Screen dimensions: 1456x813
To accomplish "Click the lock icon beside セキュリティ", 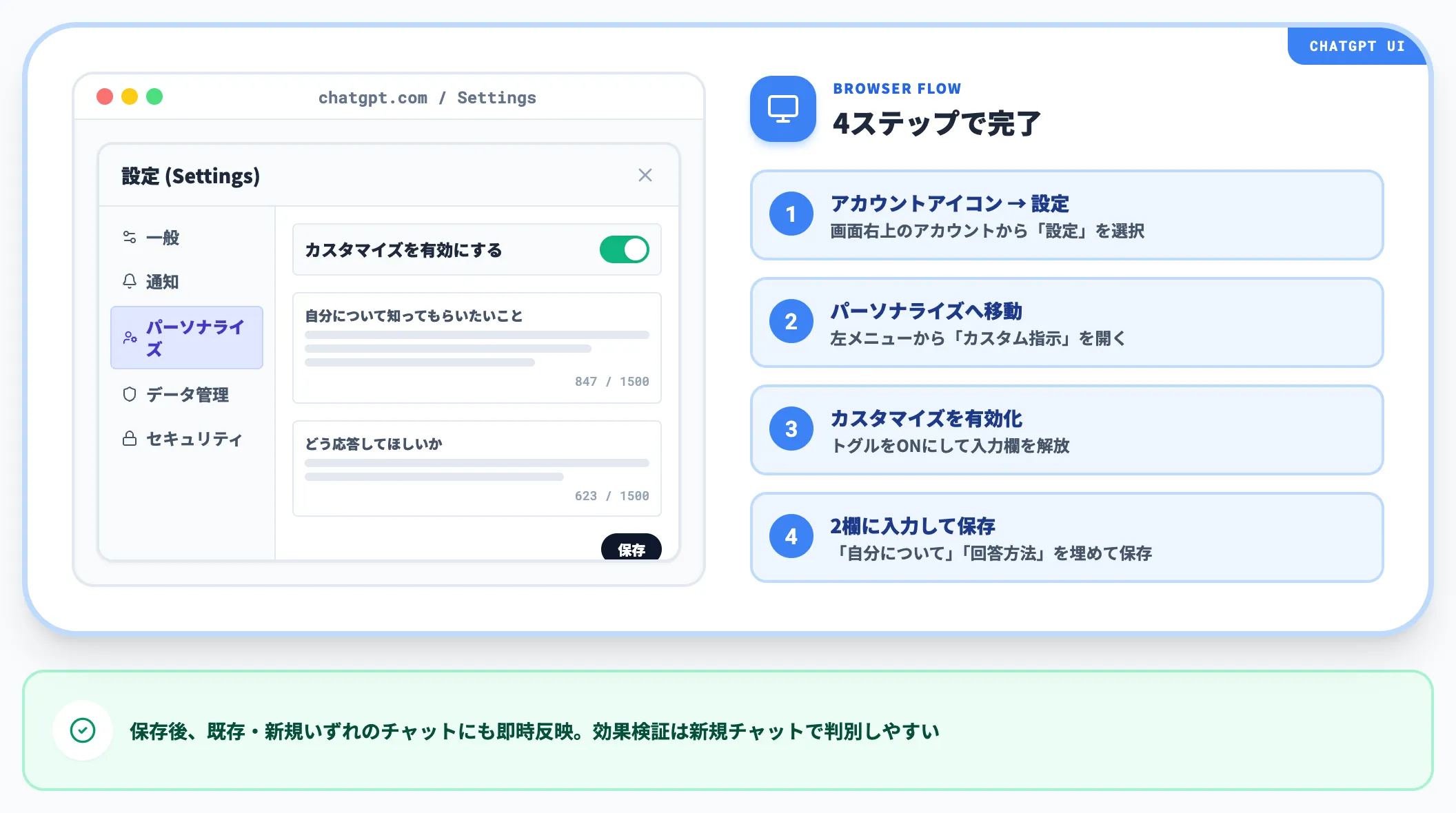I will 130,438.
